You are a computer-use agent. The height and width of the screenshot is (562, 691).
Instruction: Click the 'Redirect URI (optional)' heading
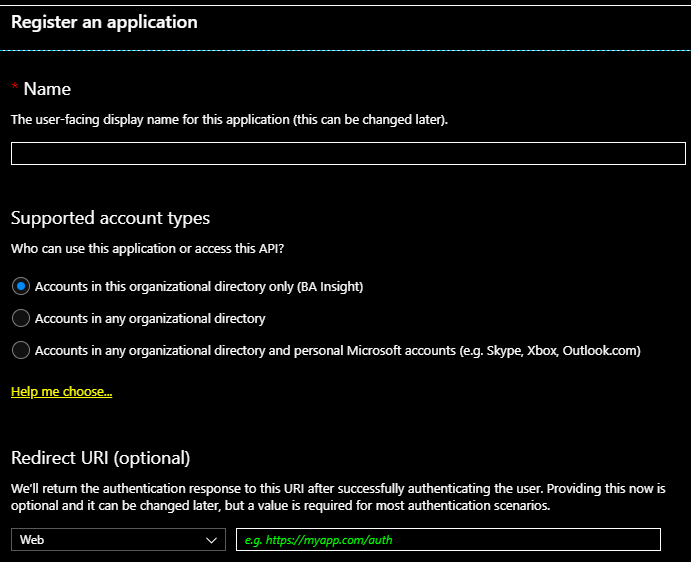pos(100,458)
